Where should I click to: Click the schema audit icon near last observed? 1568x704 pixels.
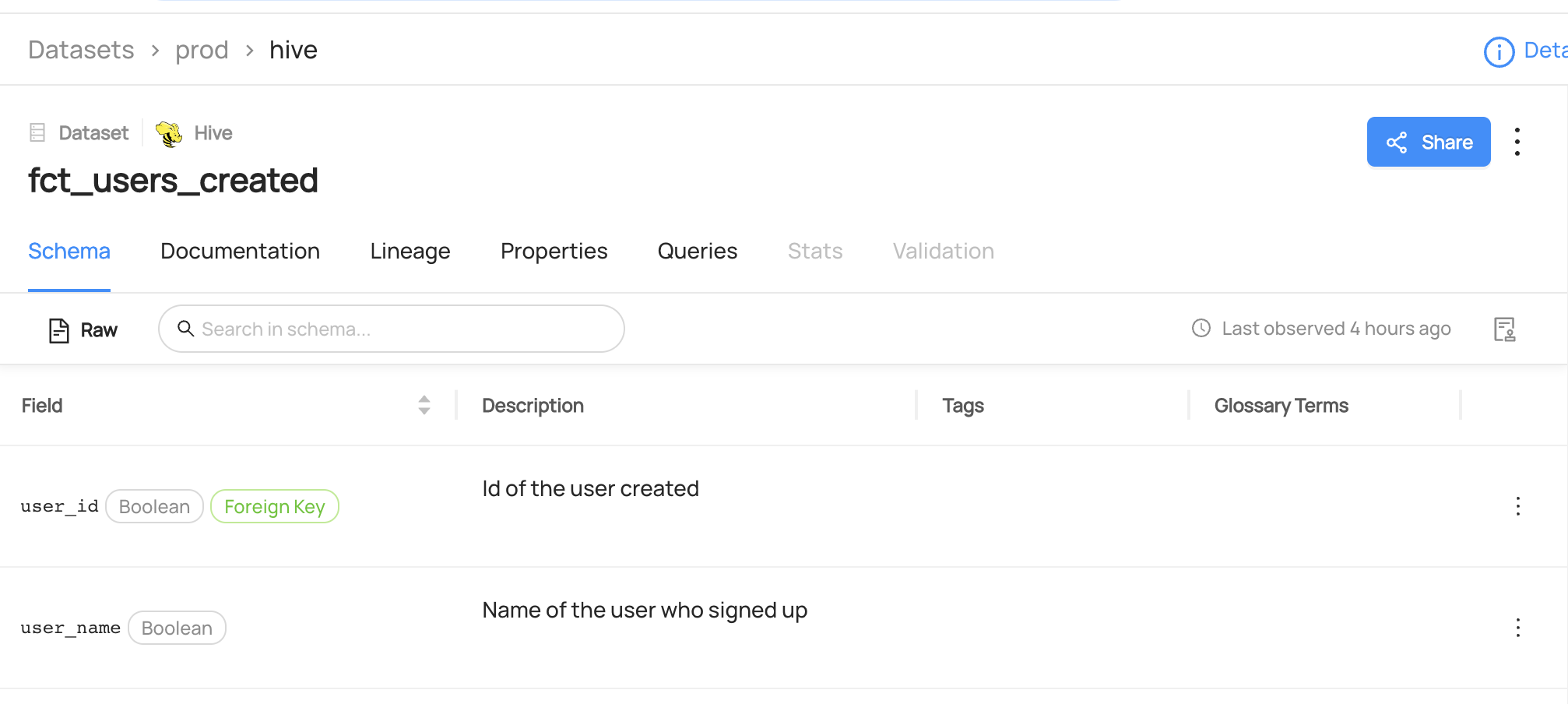coord(1504,329)
